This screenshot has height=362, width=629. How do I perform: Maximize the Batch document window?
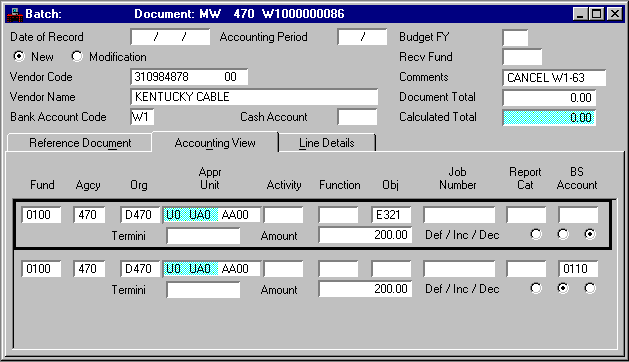(596, 14)
